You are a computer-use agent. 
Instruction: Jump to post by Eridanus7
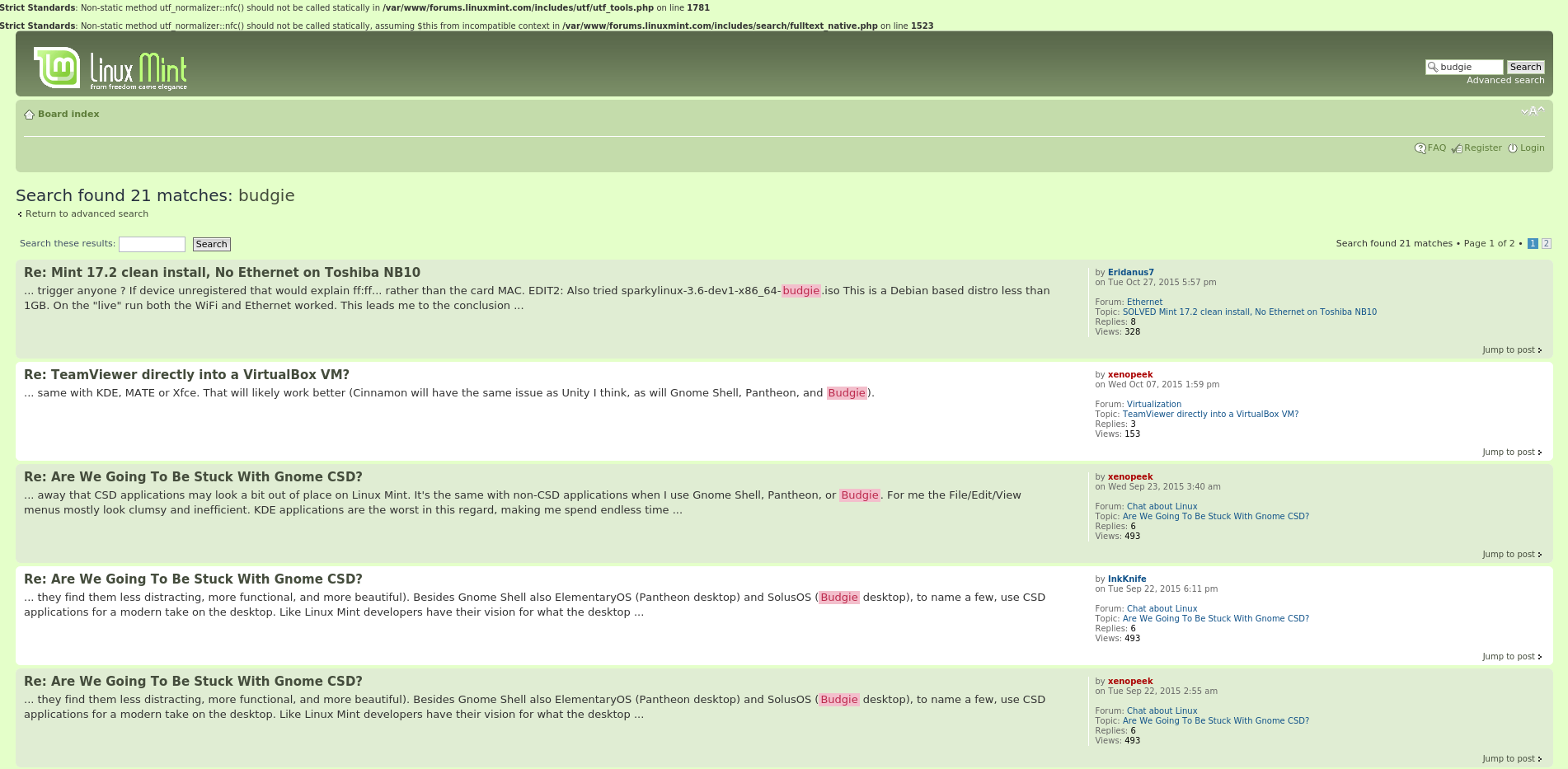(1512, 350)
